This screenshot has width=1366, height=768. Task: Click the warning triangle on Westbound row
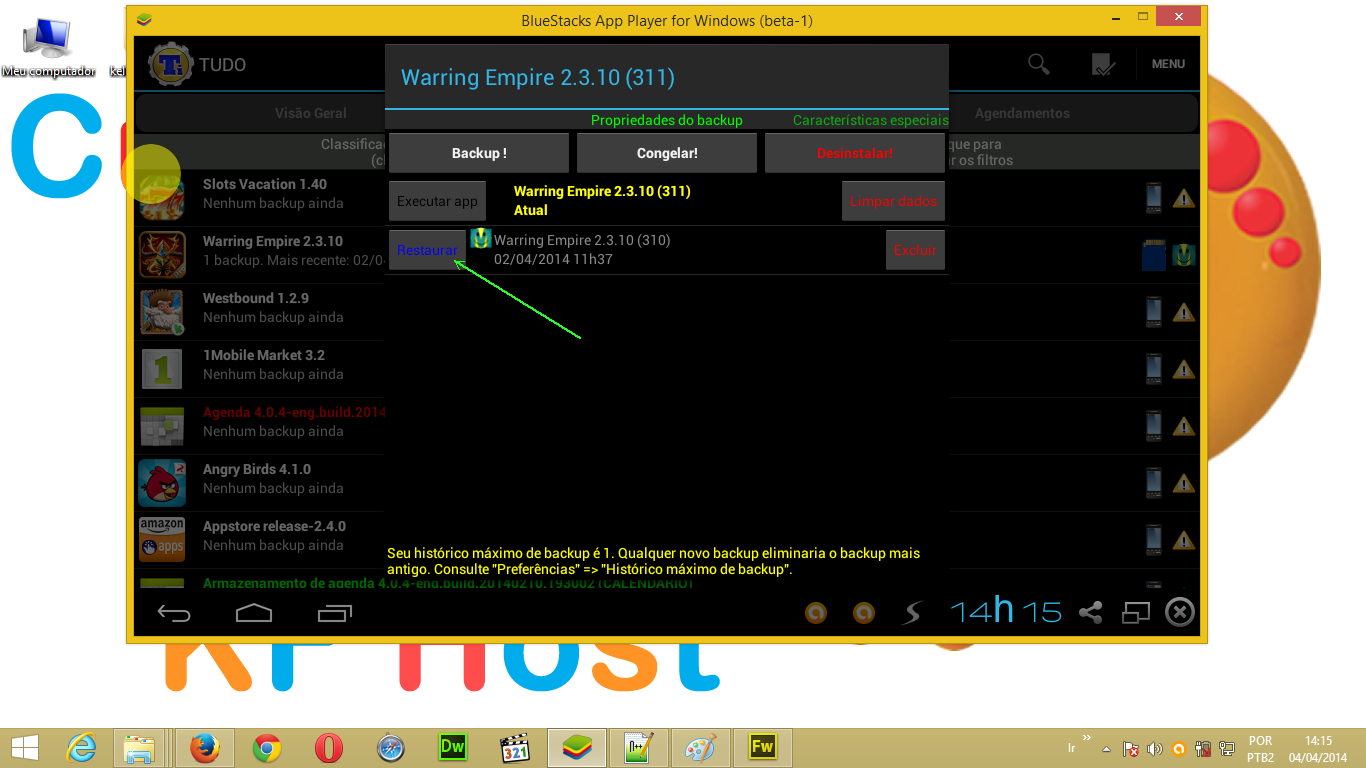tap(1184, 312)
